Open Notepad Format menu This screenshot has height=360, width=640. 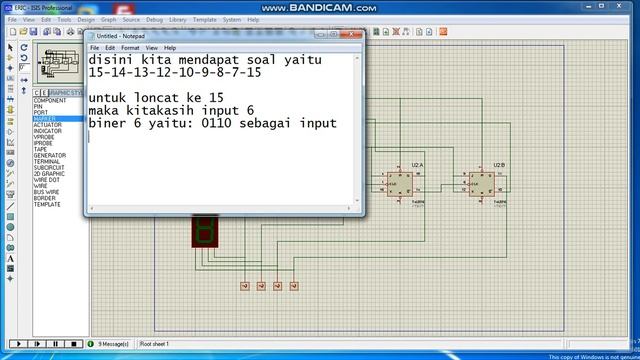click(130, 48)
